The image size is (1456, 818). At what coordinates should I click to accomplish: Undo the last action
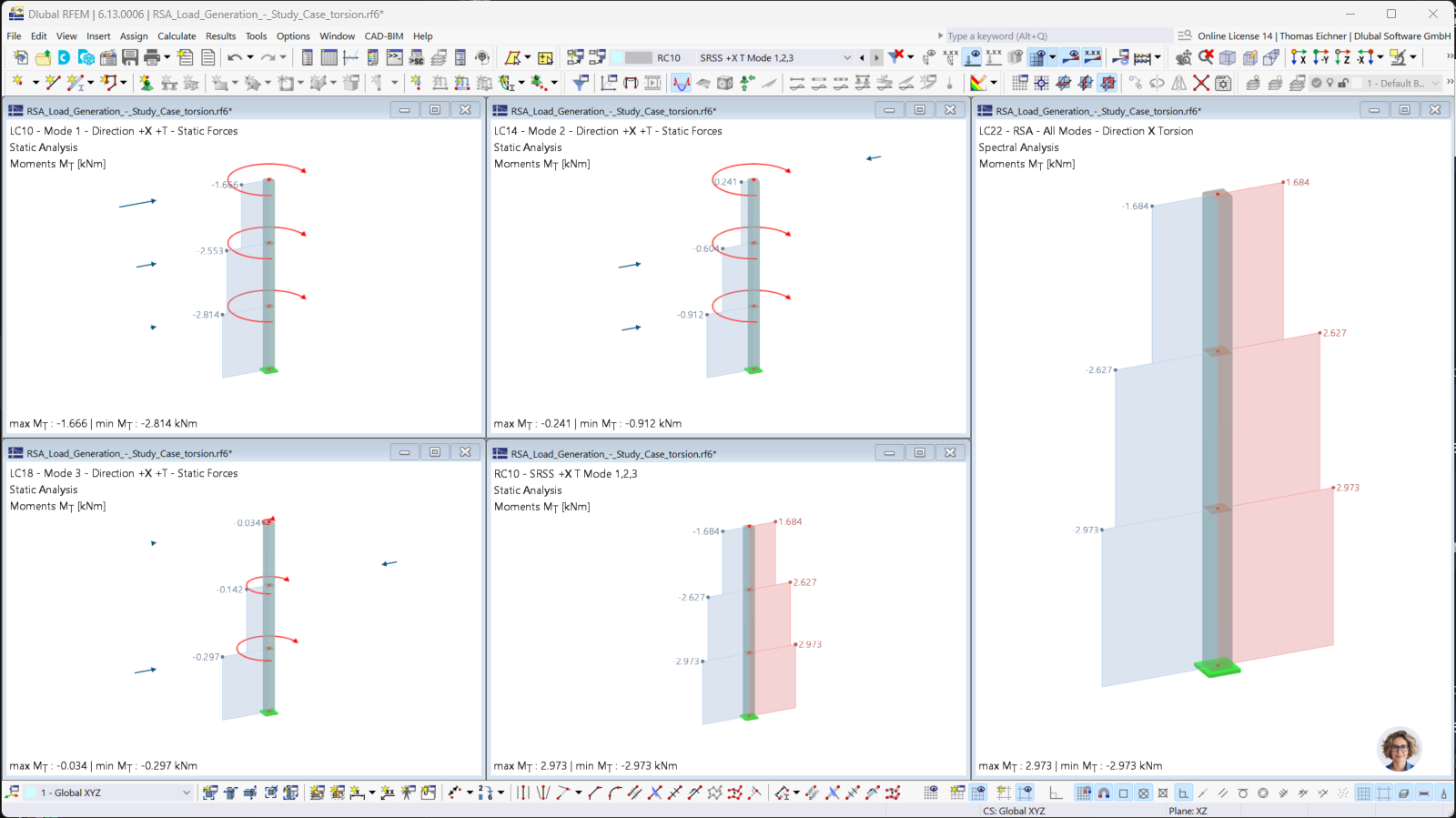point(235,57)
